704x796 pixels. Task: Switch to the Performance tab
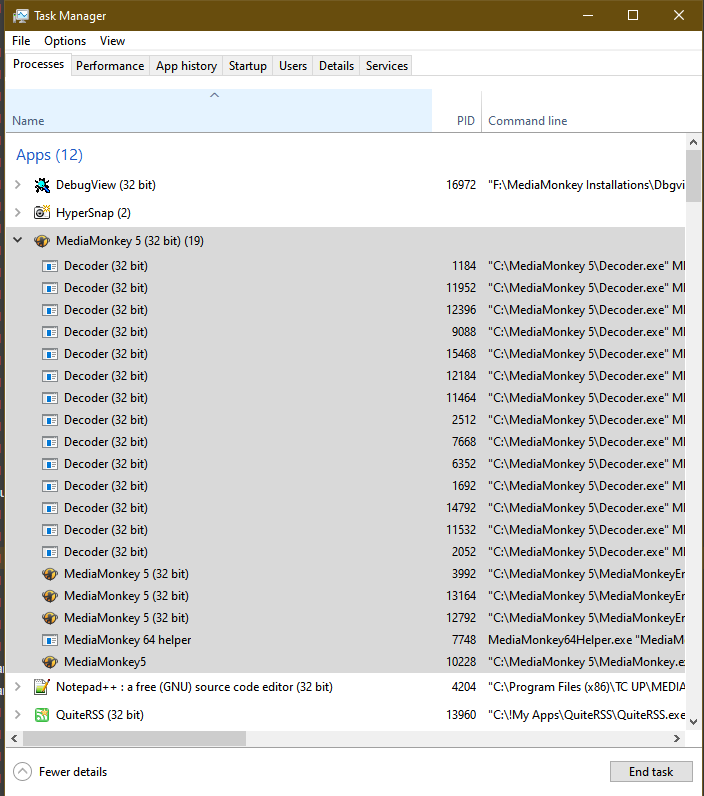(110, 66)
